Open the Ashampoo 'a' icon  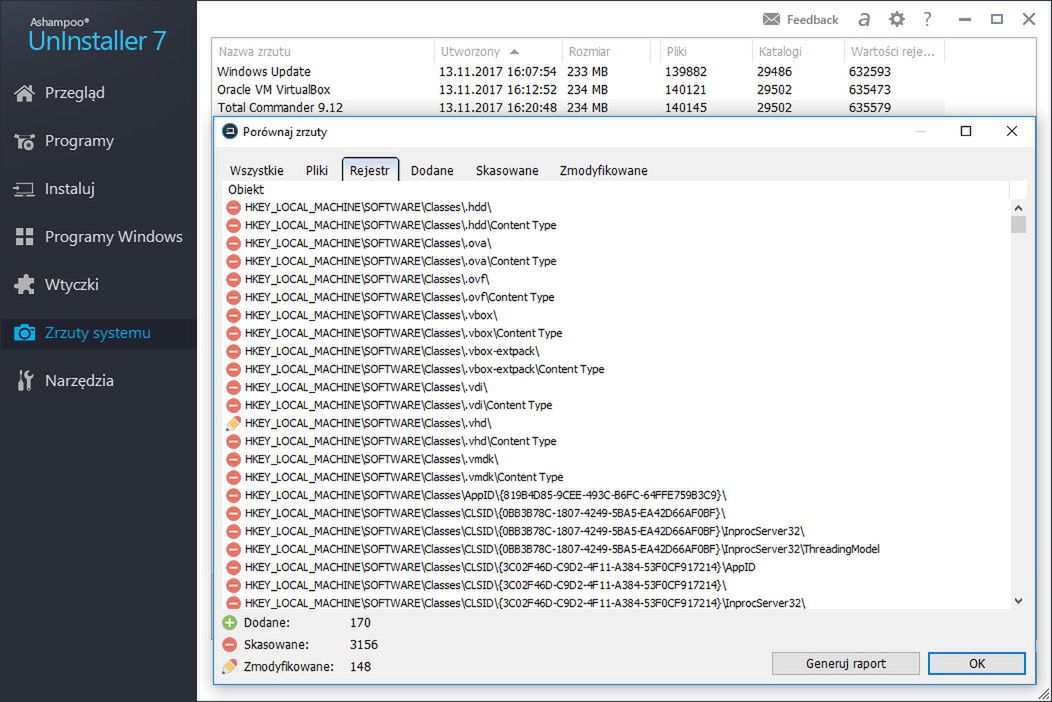864,19
